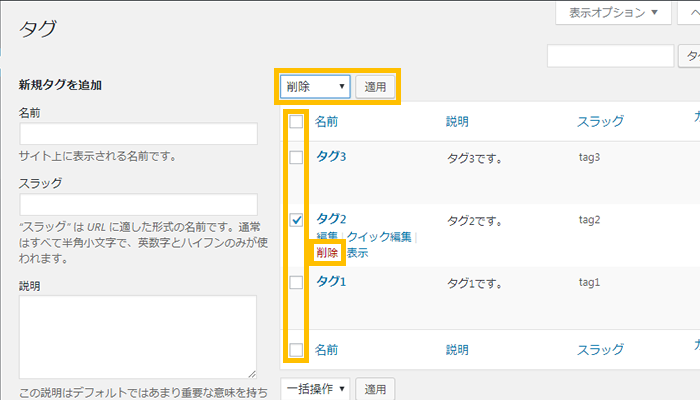Click the 表示 link under タグ2
Viewport: 700px width, 400px height.
click(357, 253)
